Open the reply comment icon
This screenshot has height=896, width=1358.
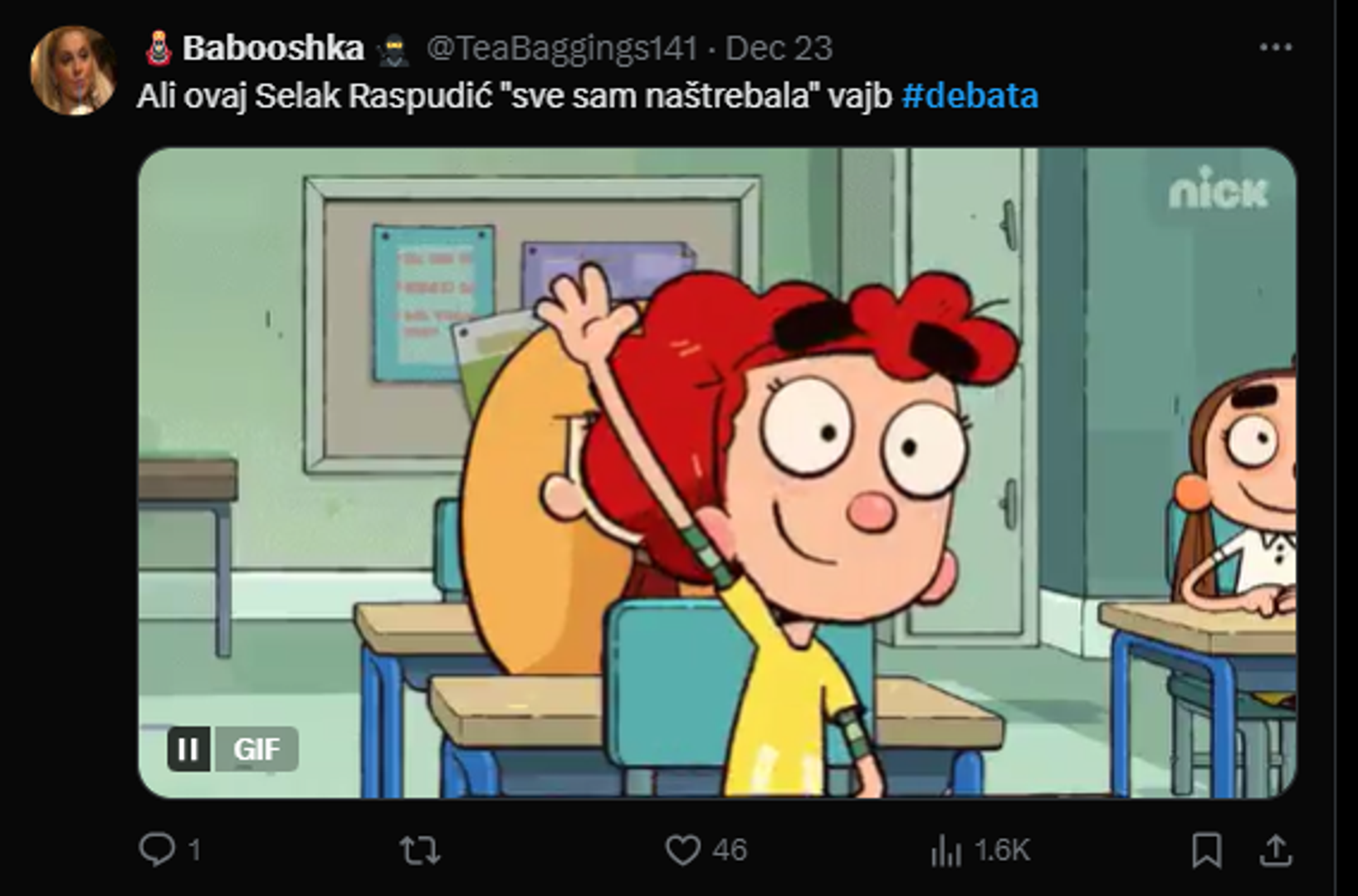pos(156,850)
